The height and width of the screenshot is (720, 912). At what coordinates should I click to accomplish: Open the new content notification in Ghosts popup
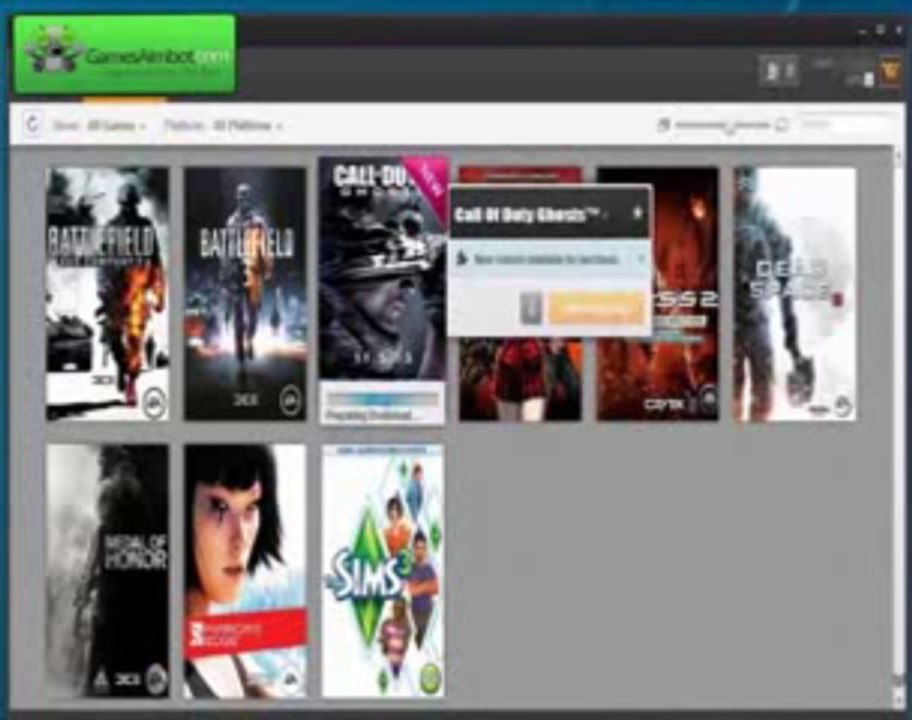[x=550, y=259]
